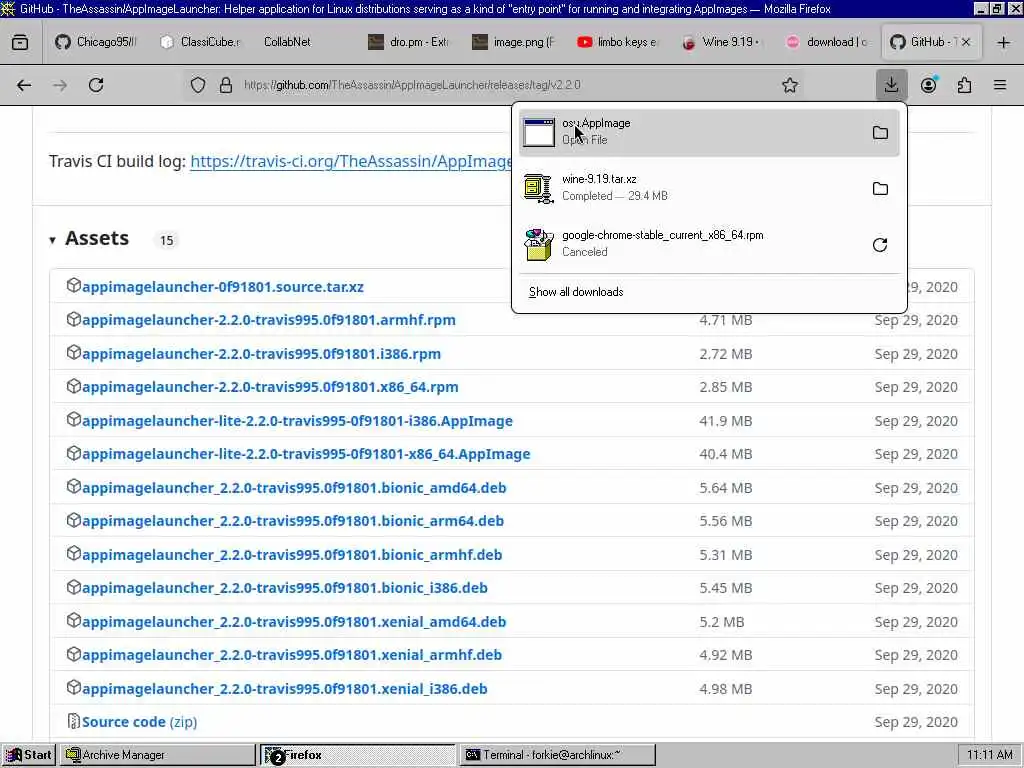This screenshot has width=1024, height=768.
Task: Click the wine-9.19.tar.xz archive icon
Action: click(539, 189)
